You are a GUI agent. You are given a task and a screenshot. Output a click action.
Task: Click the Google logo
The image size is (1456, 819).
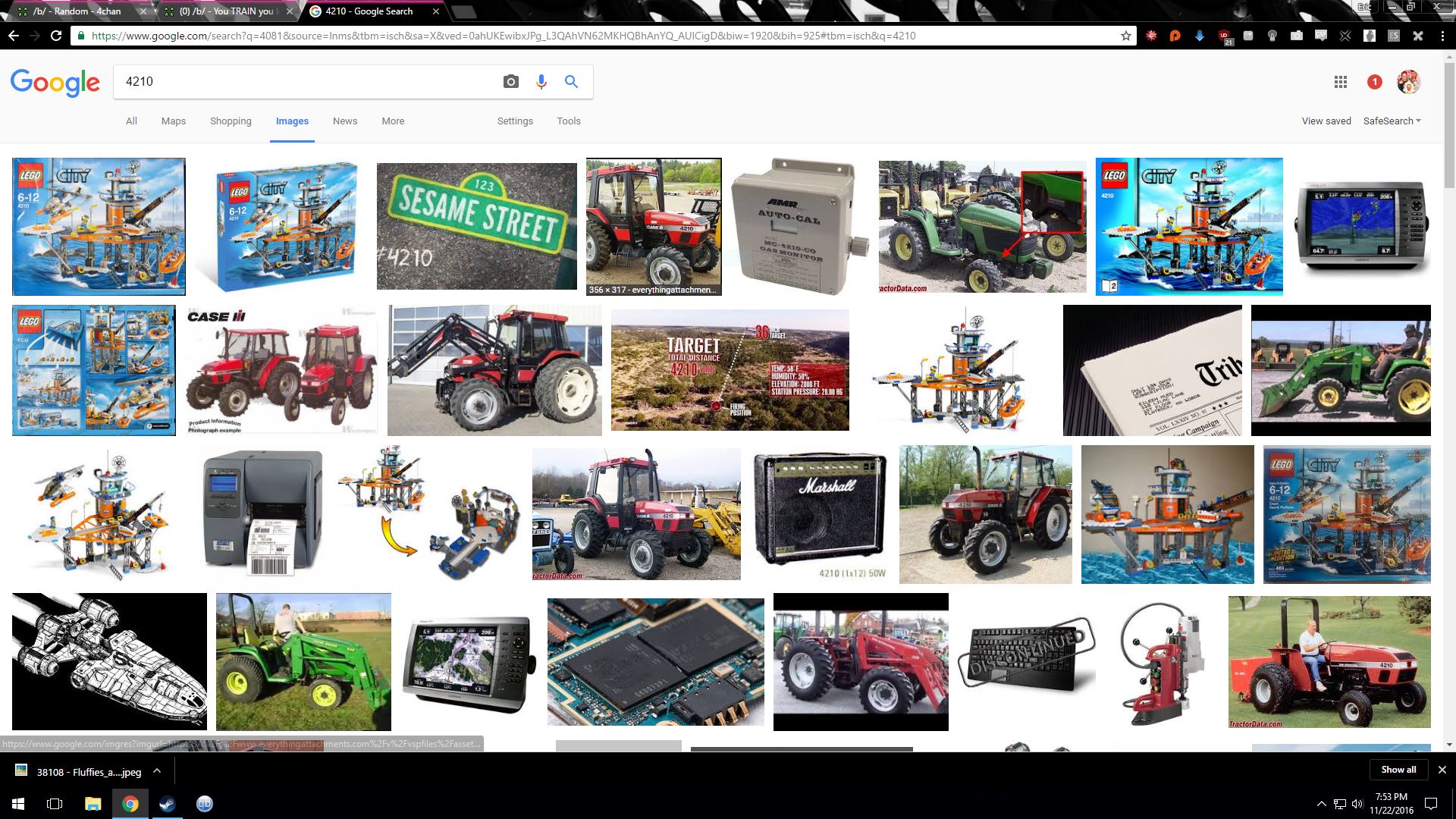tap(55, 82)
